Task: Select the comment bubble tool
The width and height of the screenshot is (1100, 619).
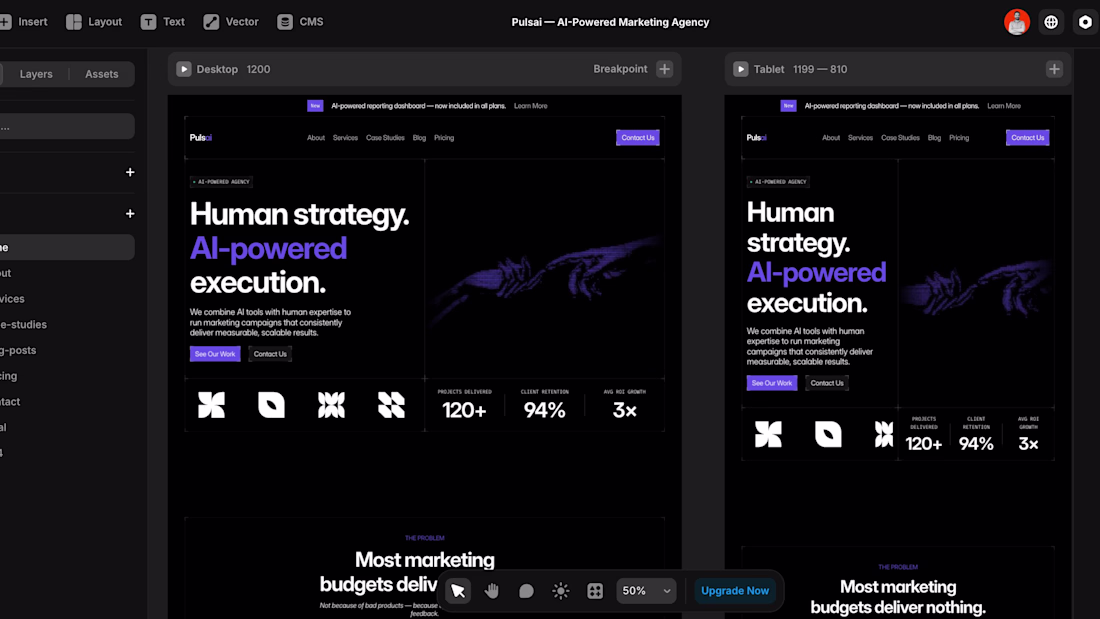Action: tap(526, 591)
